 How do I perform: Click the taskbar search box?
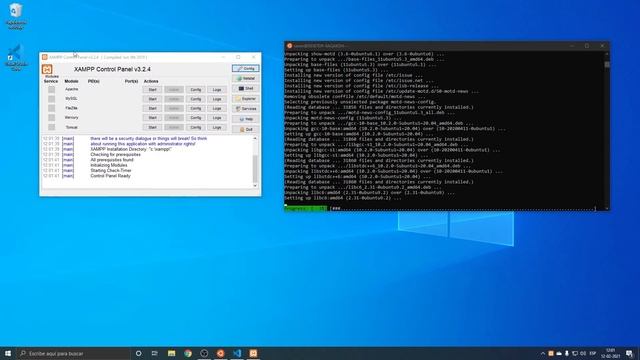[73, 353]
